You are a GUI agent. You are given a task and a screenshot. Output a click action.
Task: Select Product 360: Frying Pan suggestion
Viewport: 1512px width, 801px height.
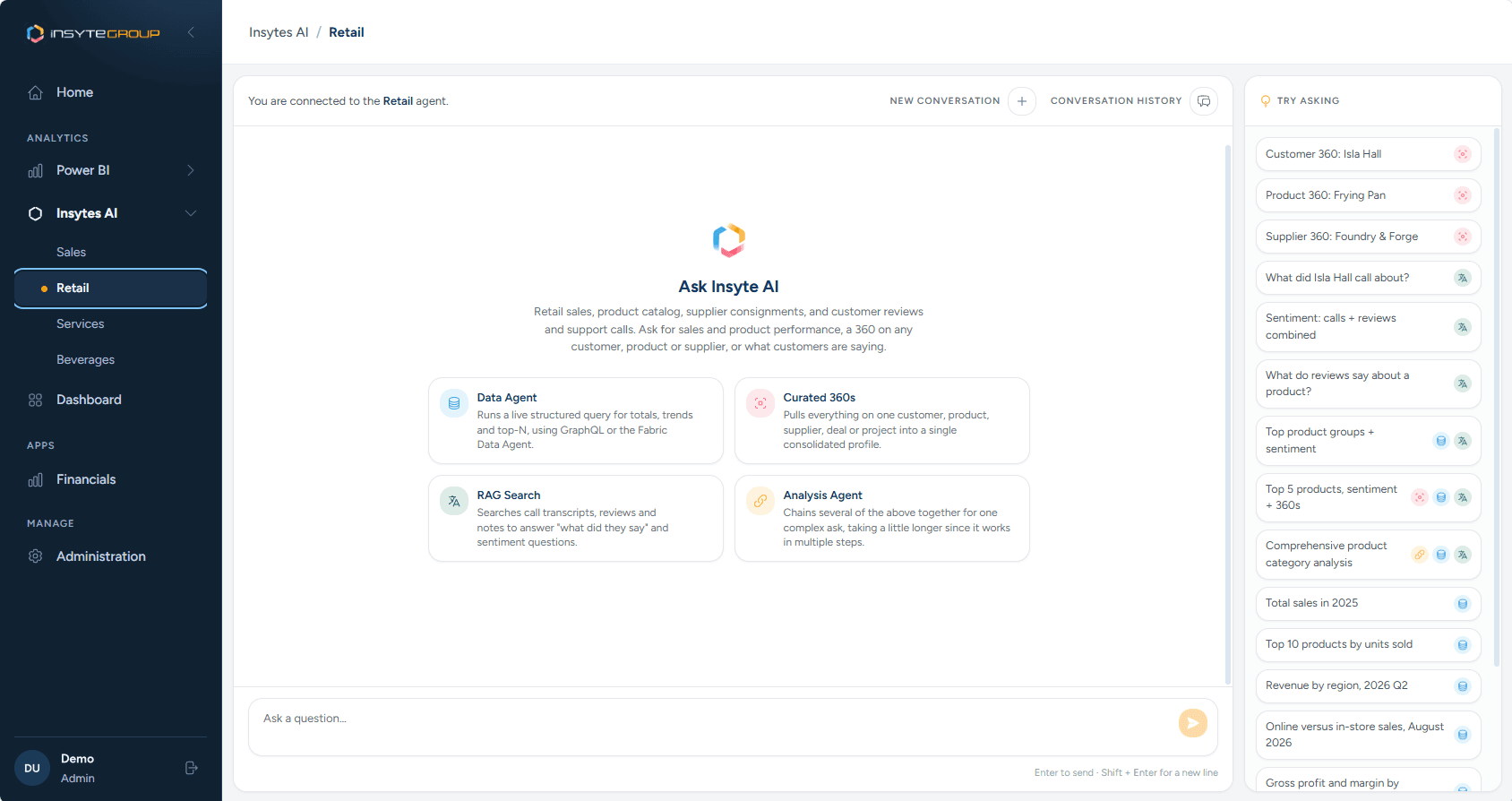point(1369,195)
